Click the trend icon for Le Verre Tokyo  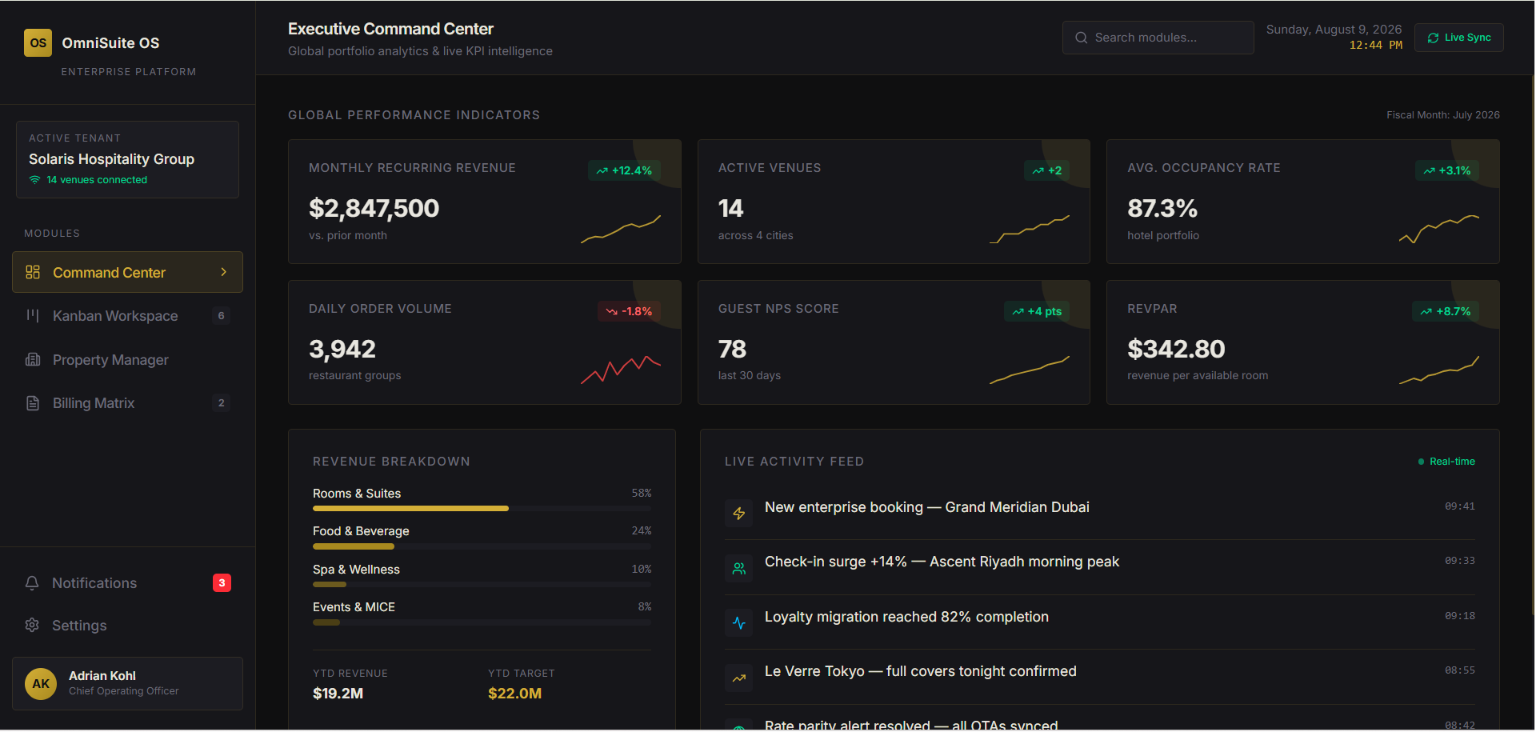[x=739, y=677]
